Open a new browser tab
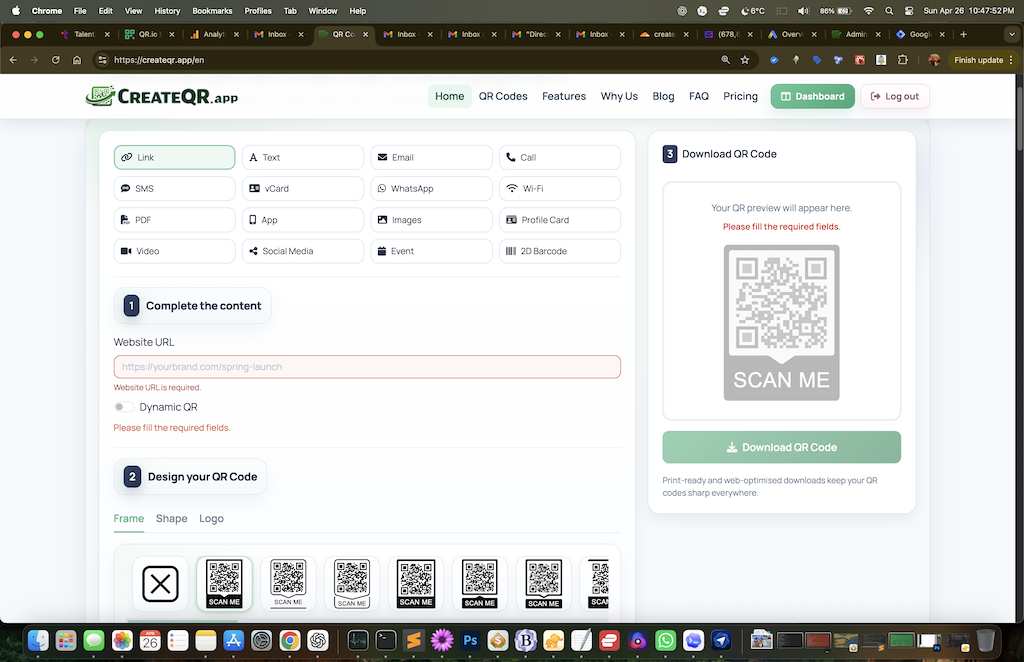 click(x=963, y=35)
